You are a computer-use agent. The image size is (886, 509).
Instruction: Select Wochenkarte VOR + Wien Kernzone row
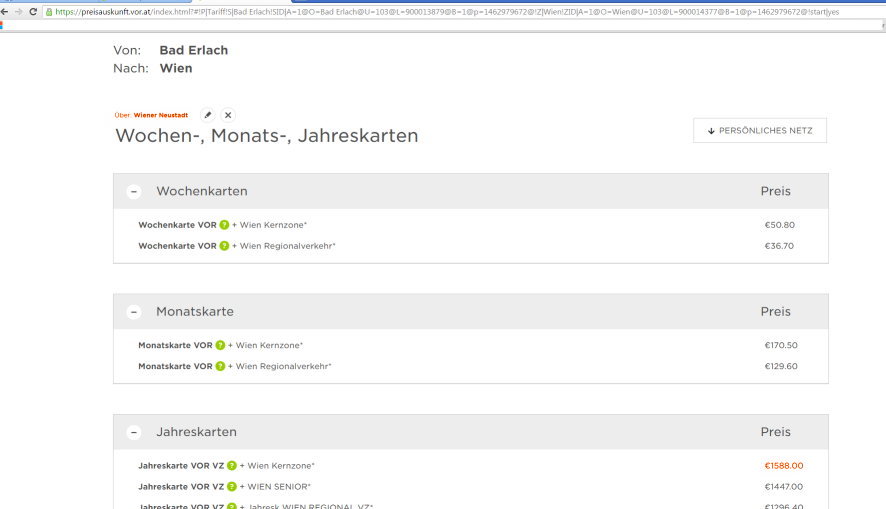coord(471,225)
